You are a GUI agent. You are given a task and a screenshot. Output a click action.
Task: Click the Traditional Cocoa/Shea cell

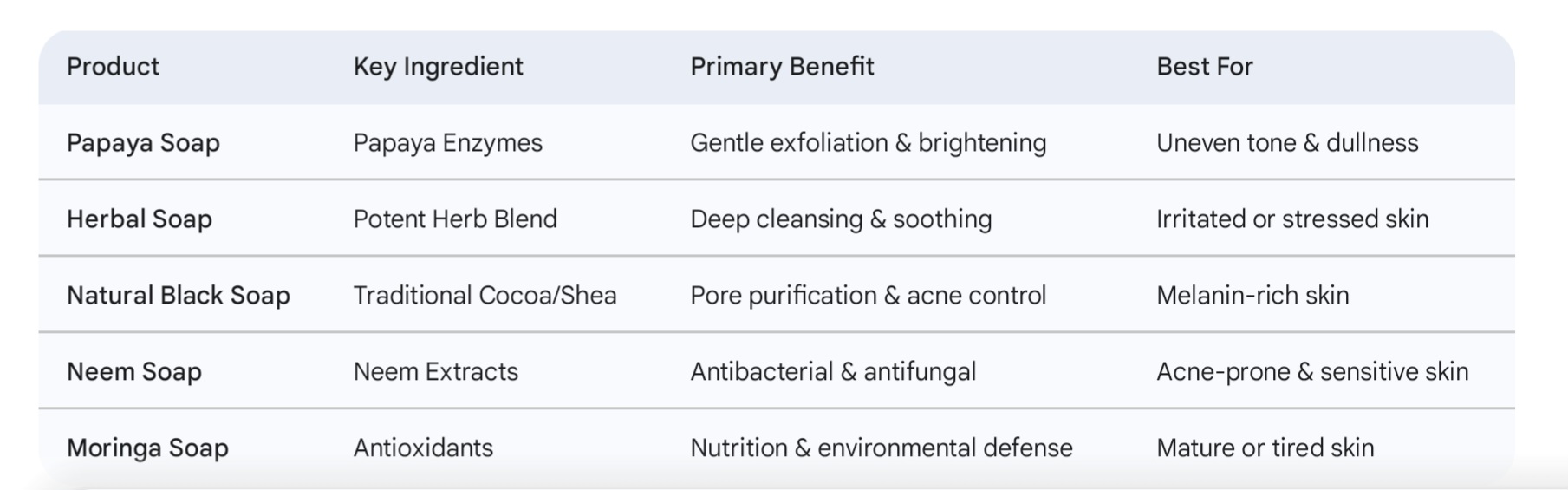(485, 296)
